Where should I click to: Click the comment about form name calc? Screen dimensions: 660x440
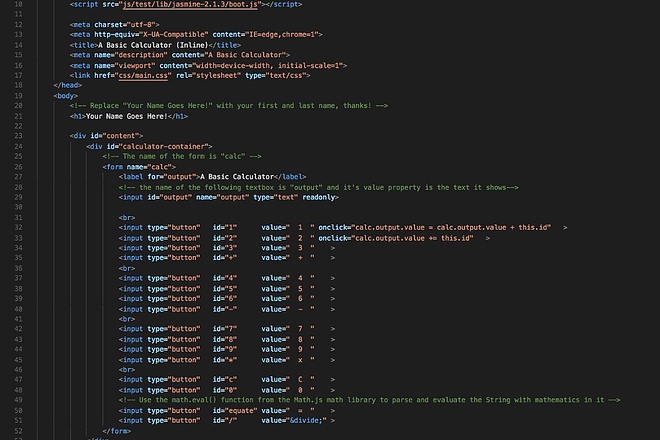(x=182, y=156)
